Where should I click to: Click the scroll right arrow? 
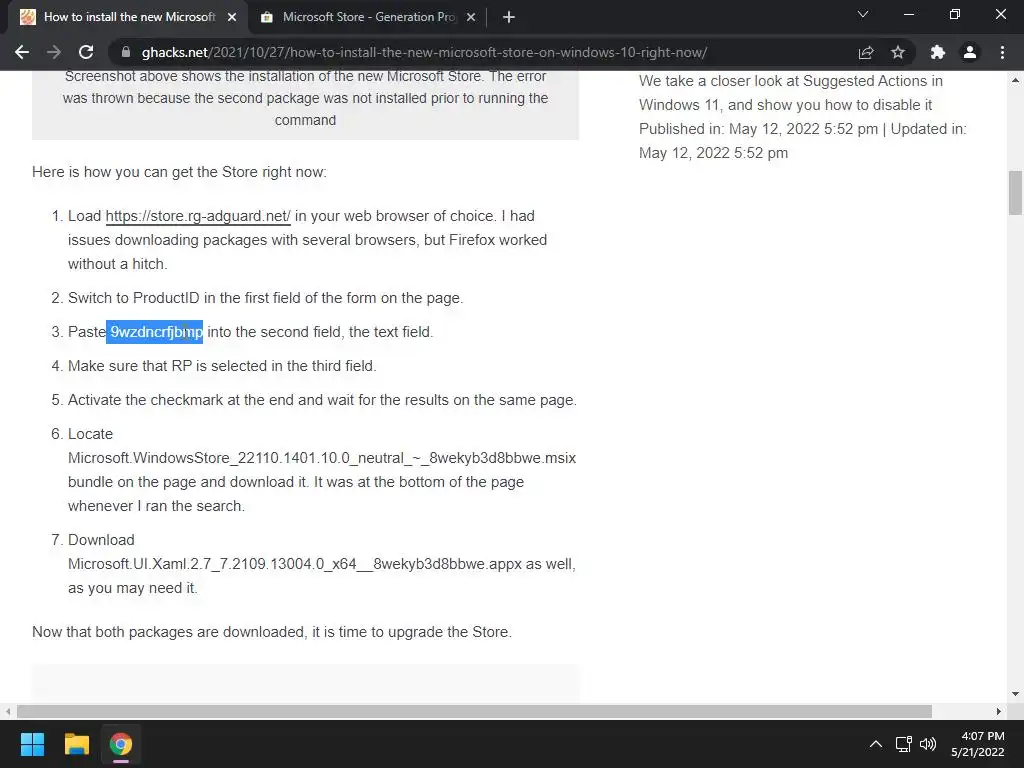point(999,711)
